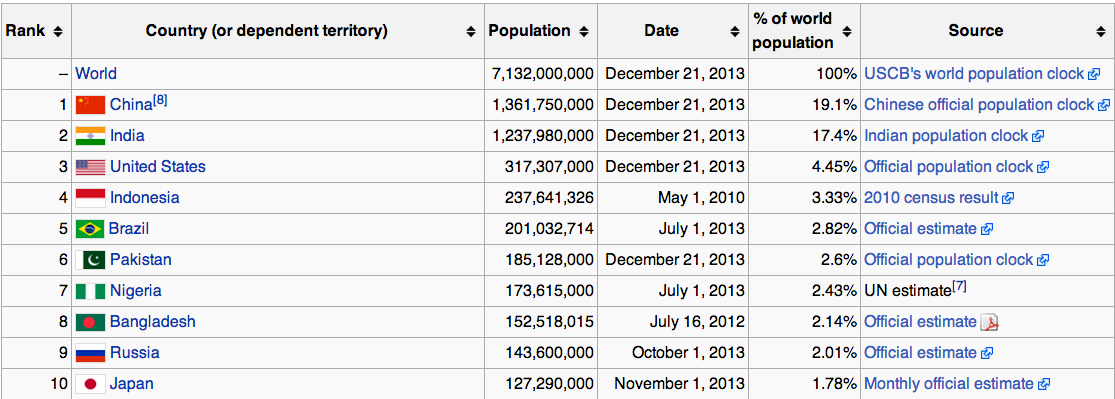Sort by Country column arrows

(471, 31)
